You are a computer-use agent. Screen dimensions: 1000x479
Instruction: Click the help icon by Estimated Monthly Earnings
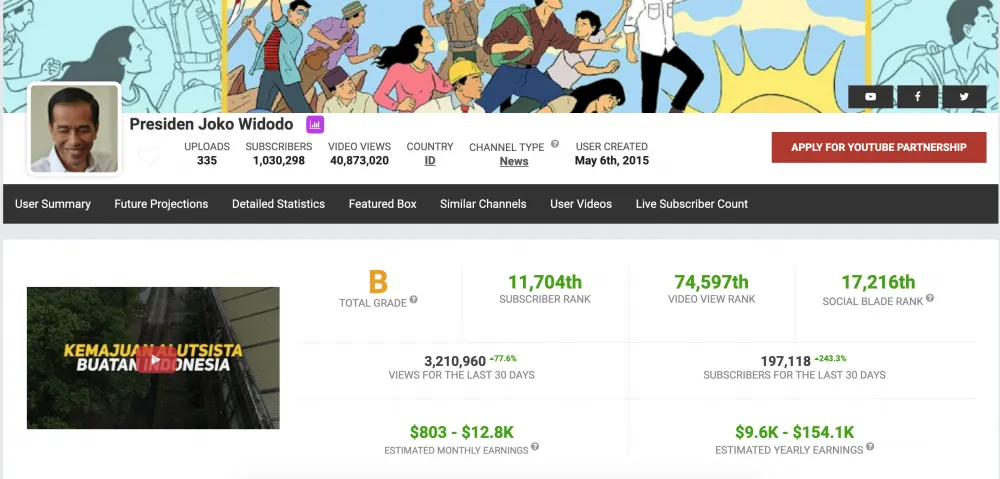[x=535, y=446]
